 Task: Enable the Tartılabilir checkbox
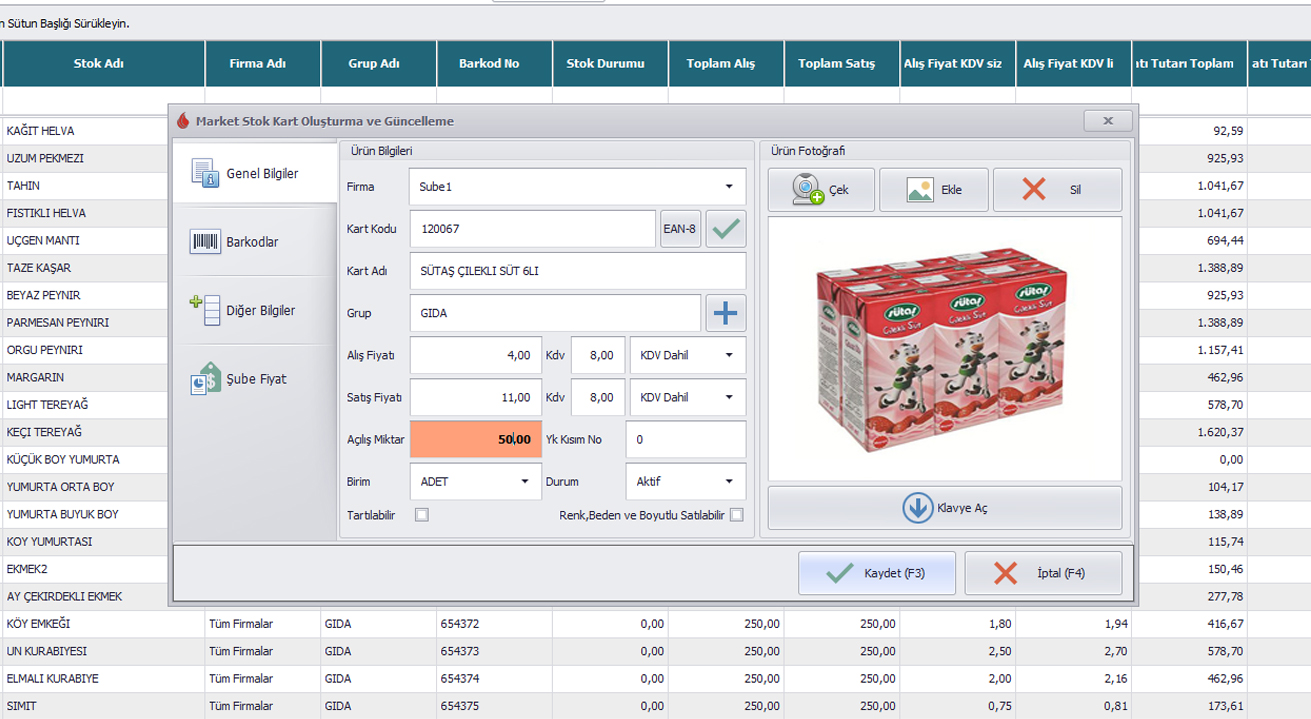[x=422, y=515]
